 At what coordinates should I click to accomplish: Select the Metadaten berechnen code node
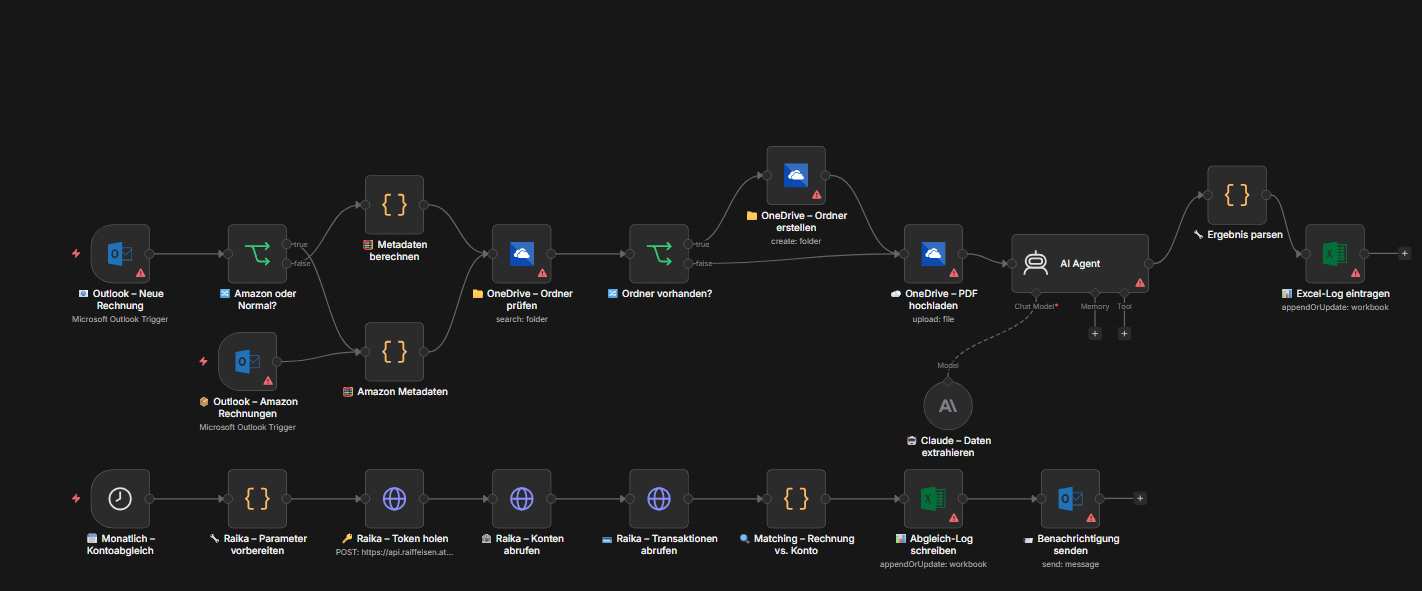click(394, 205)
